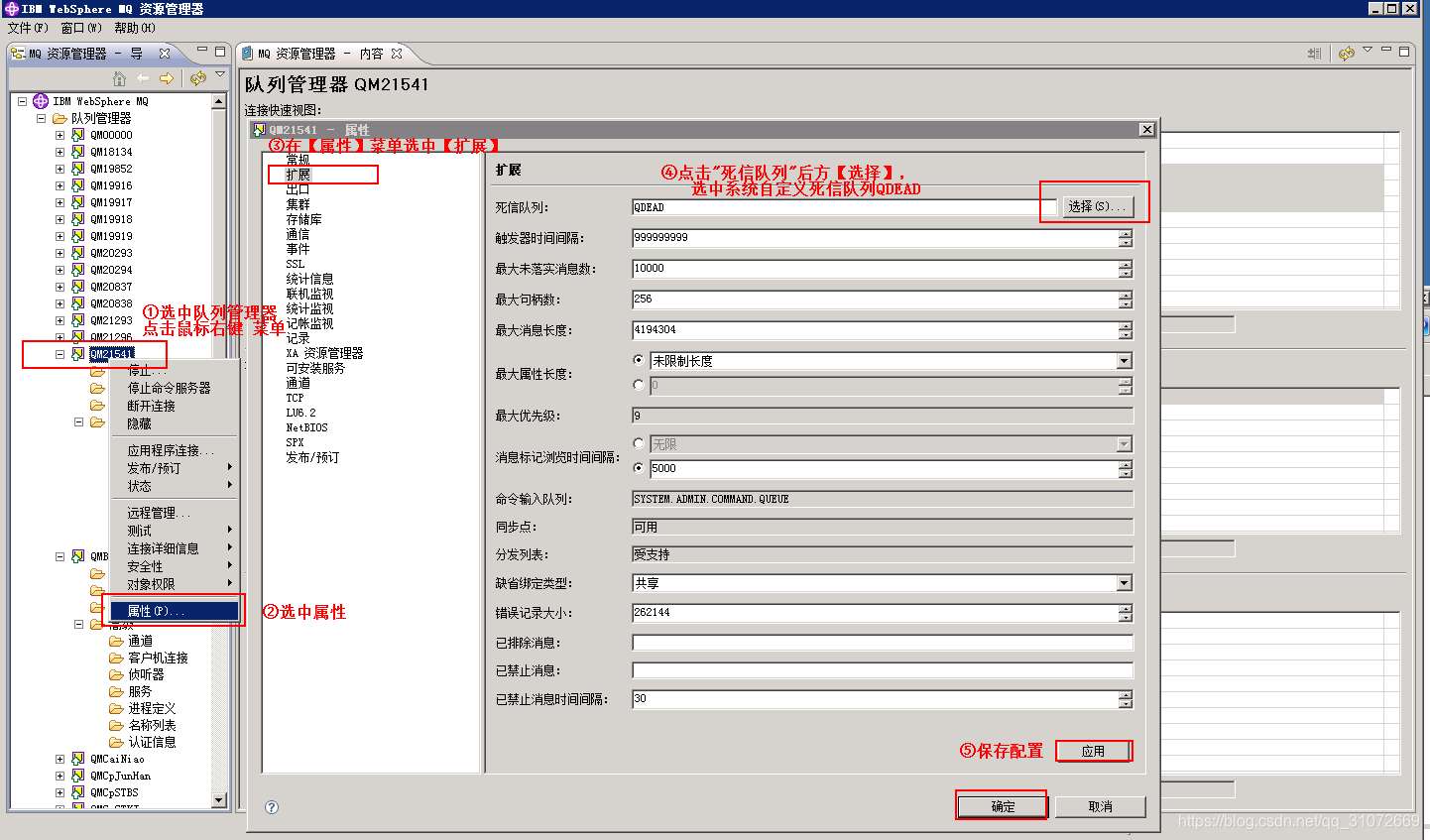Viewport: 1430px width, 840px height.
Task: Click the 错误记录大小 field showing 262144
Action: 875,613
